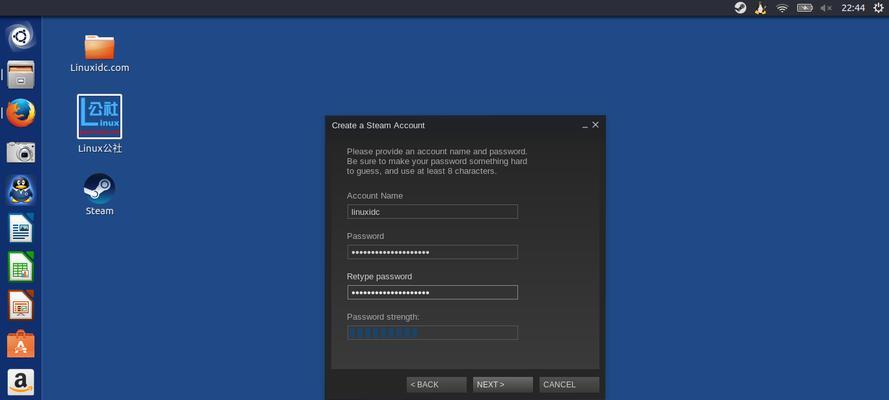
Task: Open the muted sound volume indicator
Action: tap(826, 8)
